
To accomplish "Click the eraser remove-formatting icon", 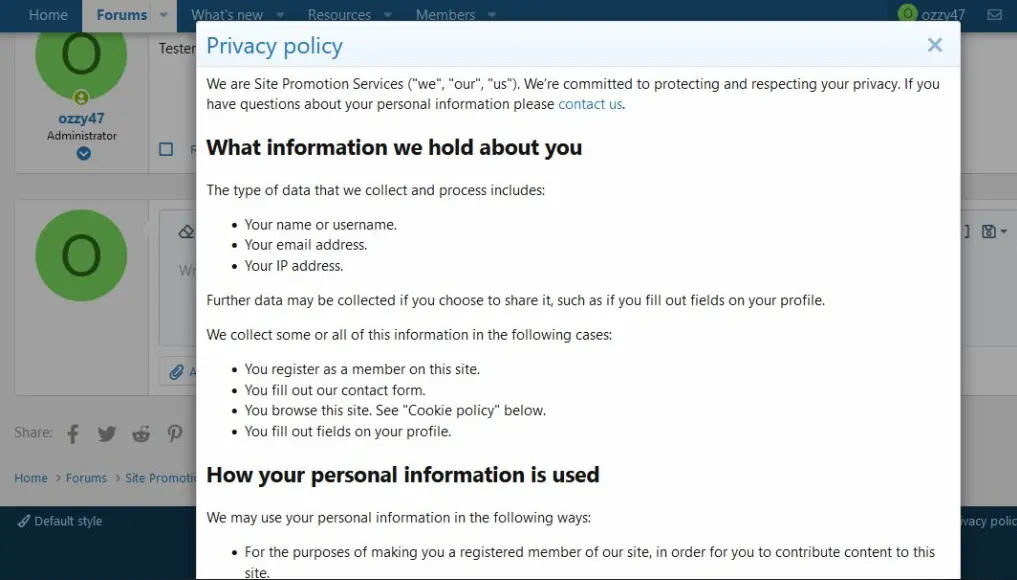I will pos(185,232).
